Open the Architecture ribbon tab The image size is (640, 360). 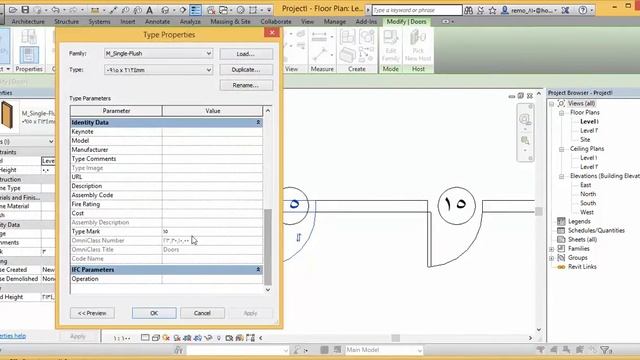coord(28,22)
